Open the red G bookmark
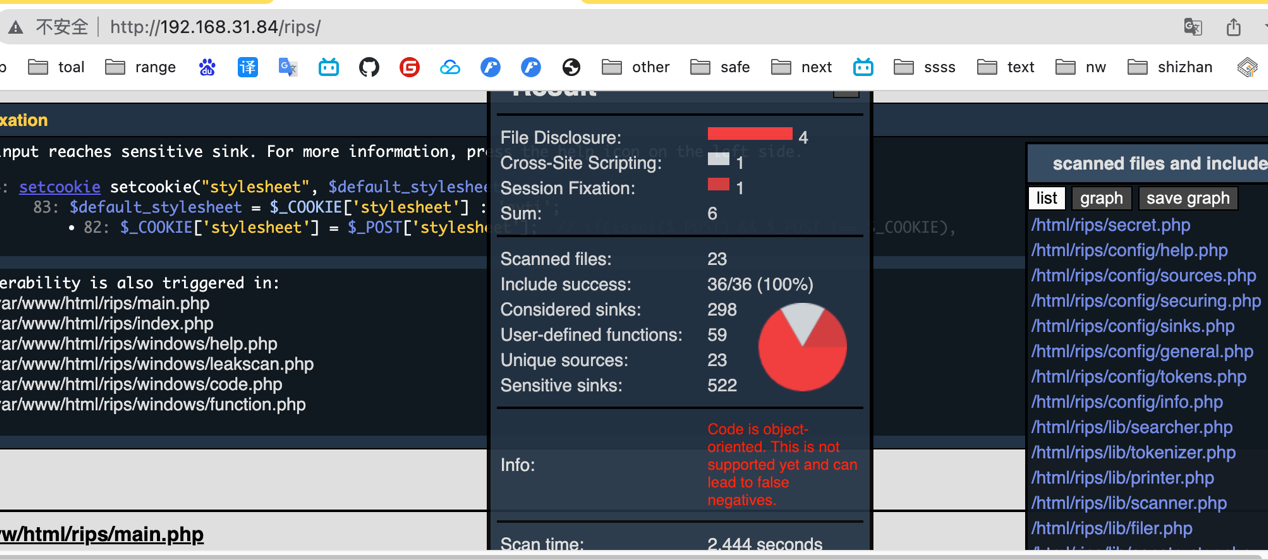The height and width of the screenshot is (559, 1268). tap(409, 67)
